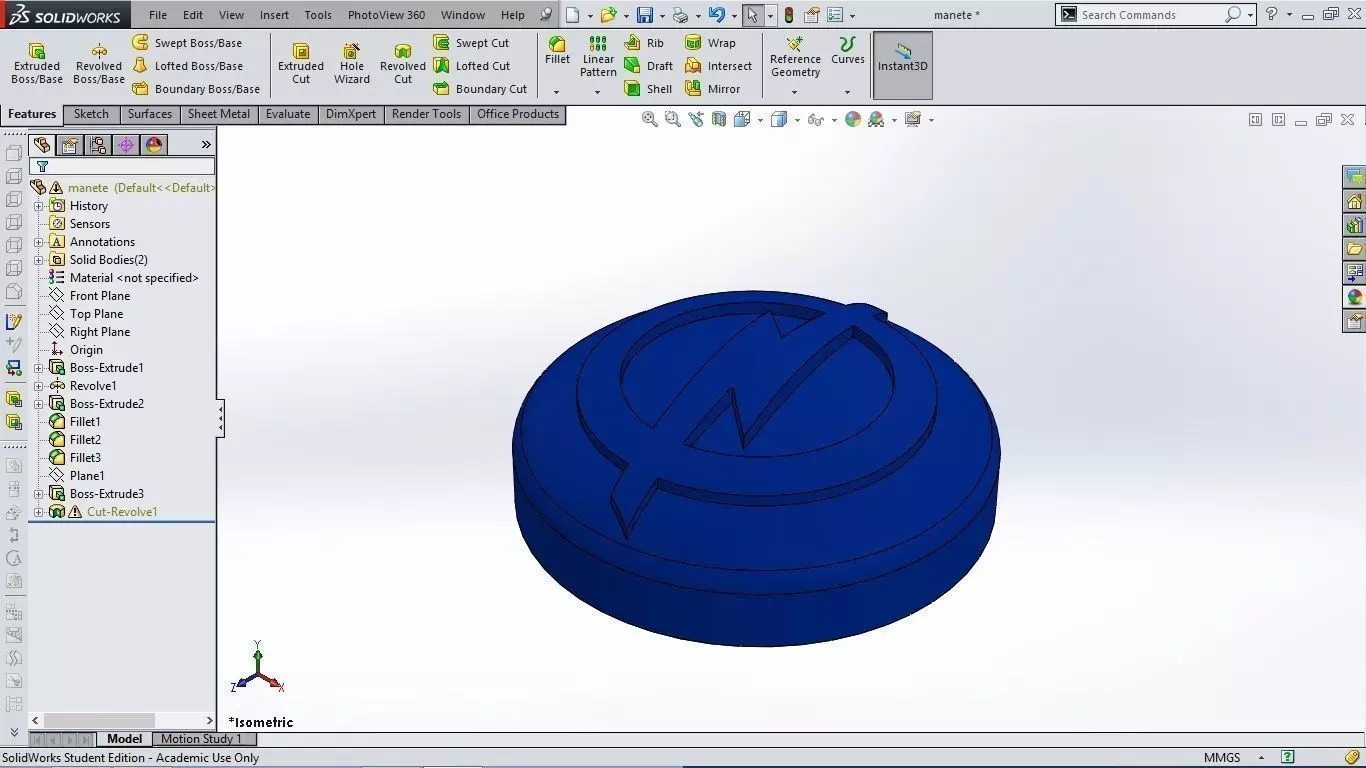Screen dimensions: 1366x768
Task: Switch to the Evaluate tab
Action: pos(288,114)
